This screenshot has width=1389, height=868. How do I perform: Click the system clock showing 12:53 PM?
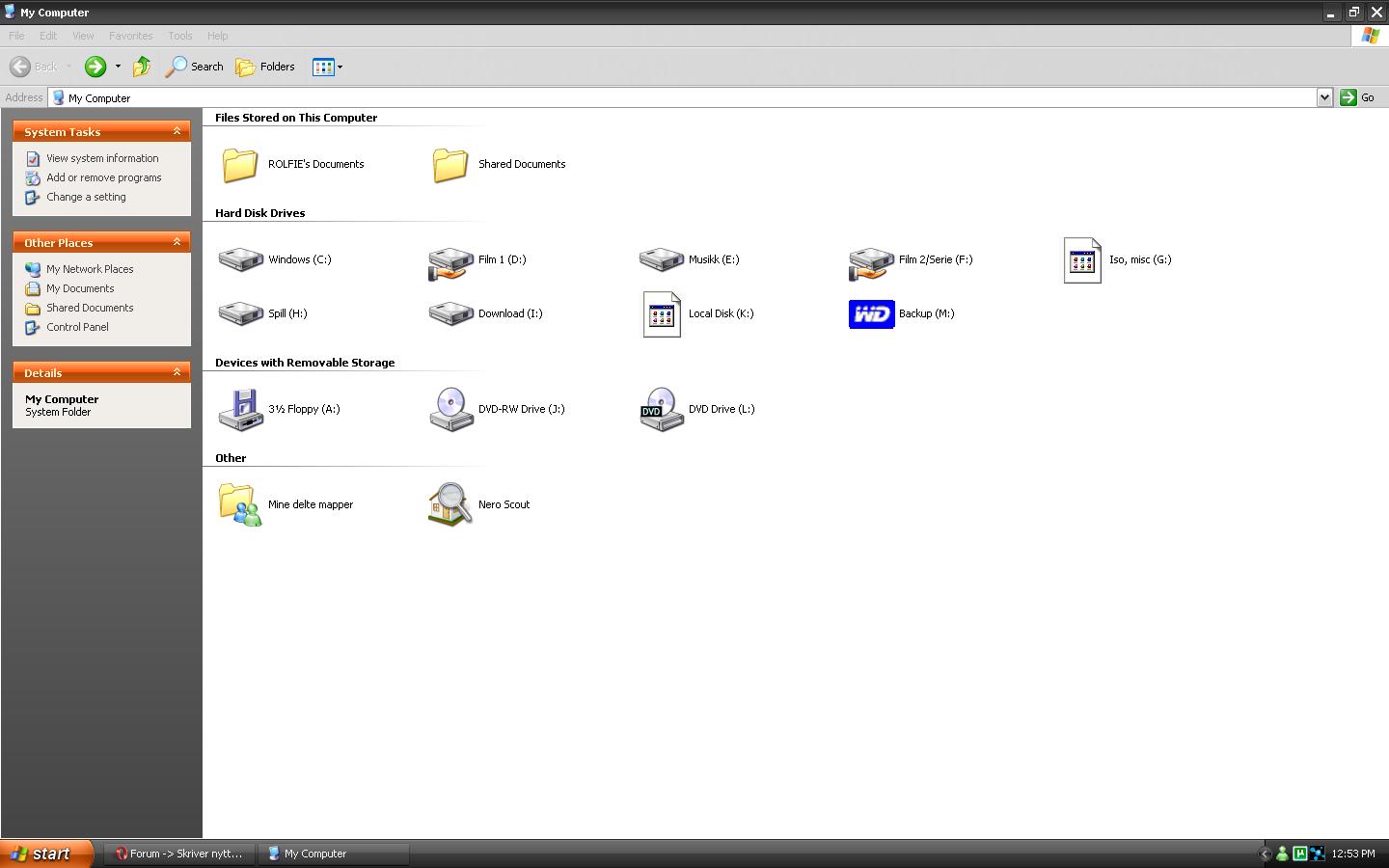pyautogui.click(x=1353, y=854)
